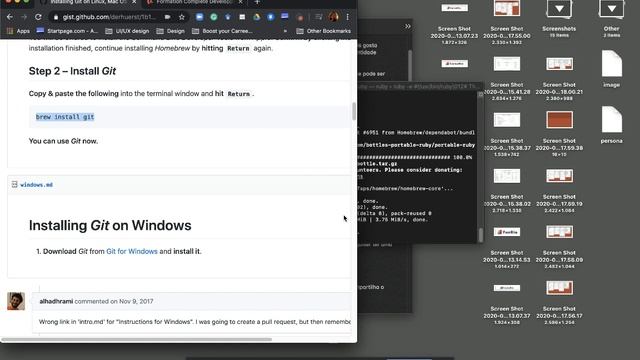Click alhadhrami's avatar image
Screen dimensions: 640x360
[16, 301]
